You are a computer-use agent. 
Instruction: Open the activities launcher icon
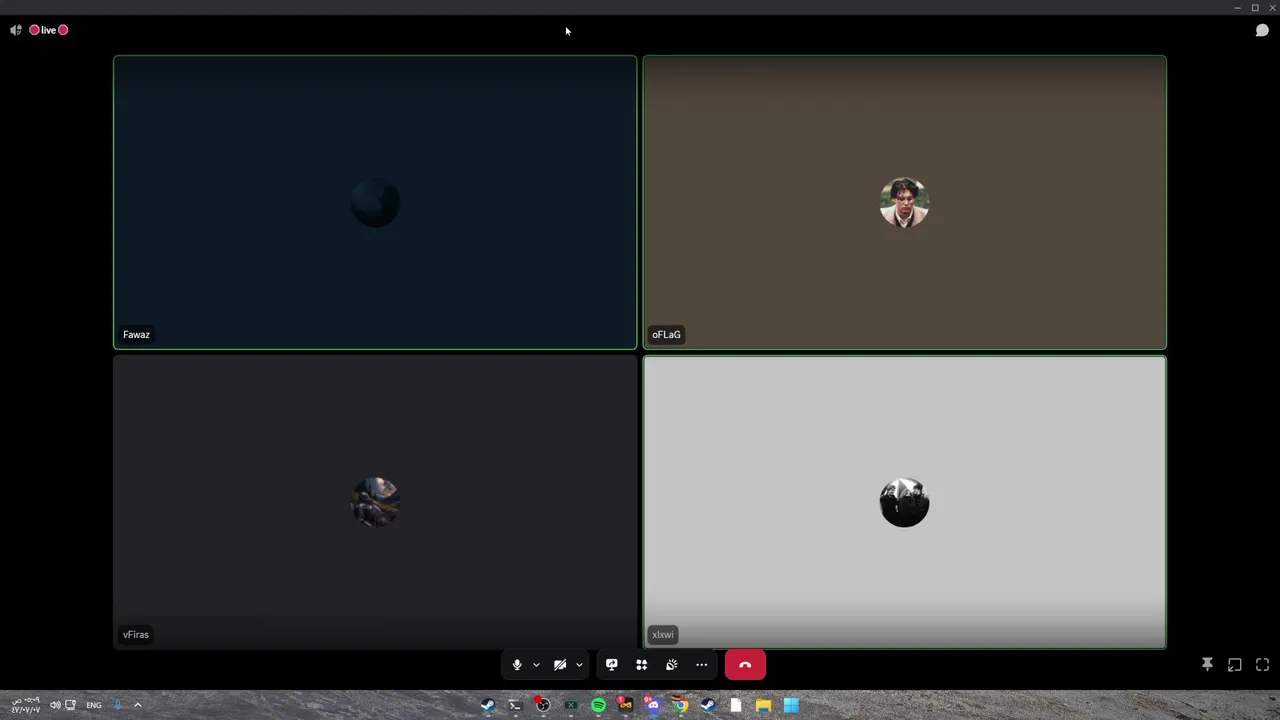tap(642, 665)
